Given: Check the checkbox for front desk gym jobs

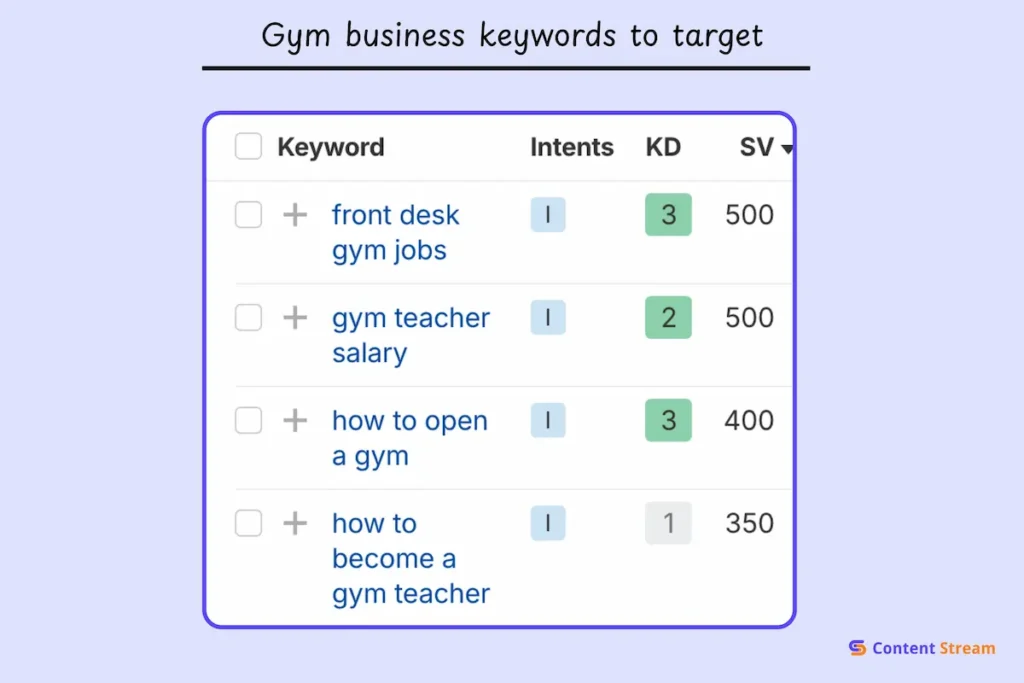Looking at the screenshot, I should click(247, 214).
